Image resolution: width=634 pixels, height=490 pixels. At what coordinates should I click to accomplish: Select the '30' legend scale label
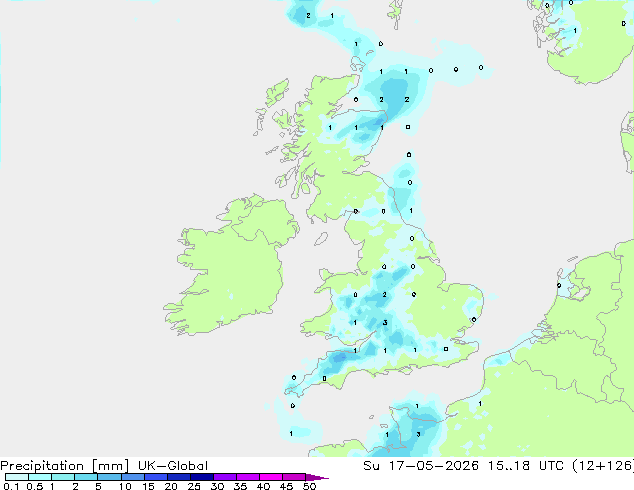[217, 486]
